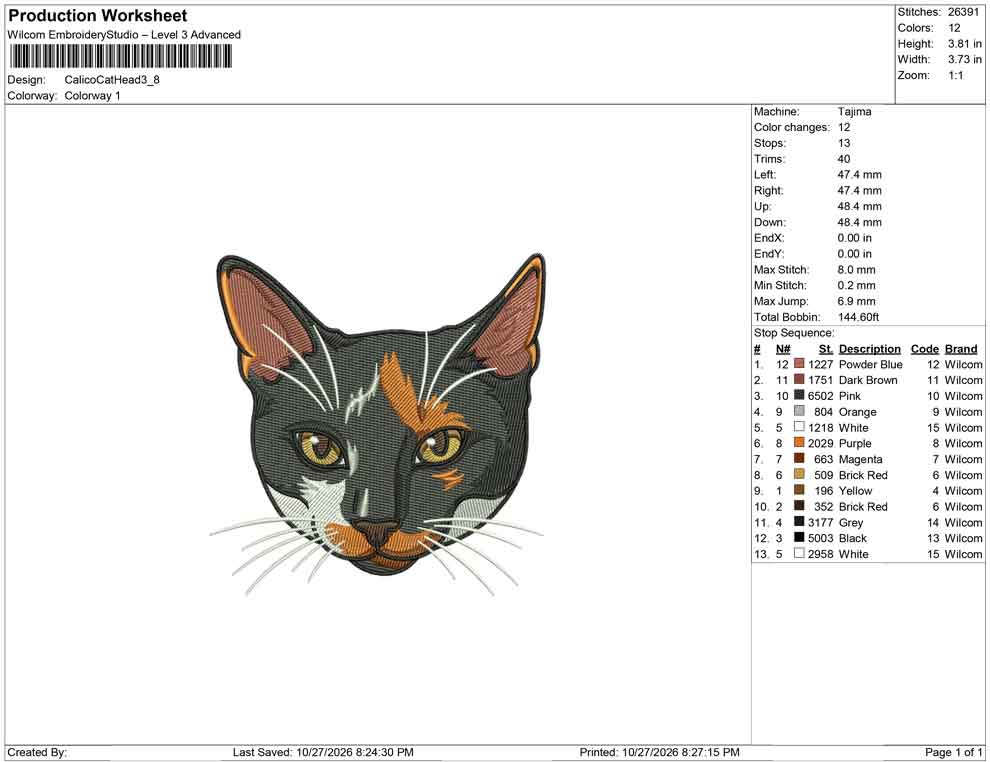The image size is (990, 762).
Task: Click the 'Production Worksheet' title
Action: tap(98, 16)
